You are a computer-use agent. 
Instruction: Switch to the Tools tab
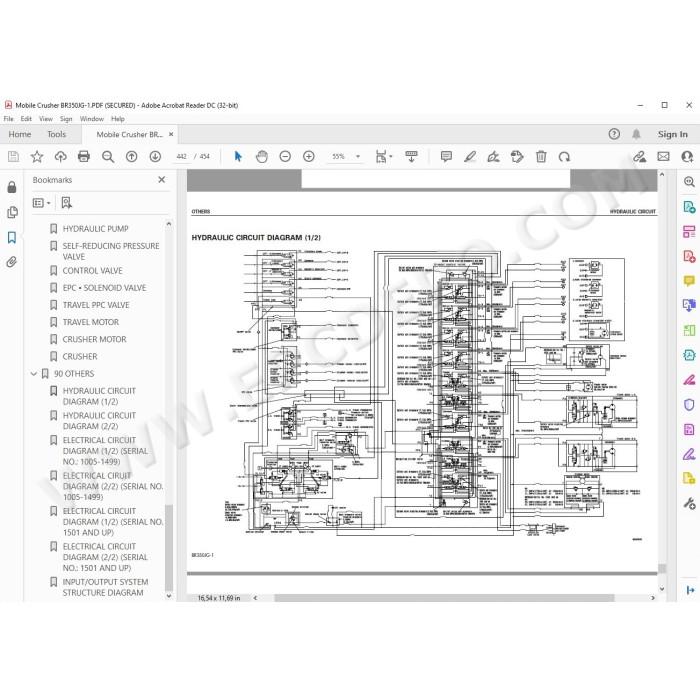[56, 134]
